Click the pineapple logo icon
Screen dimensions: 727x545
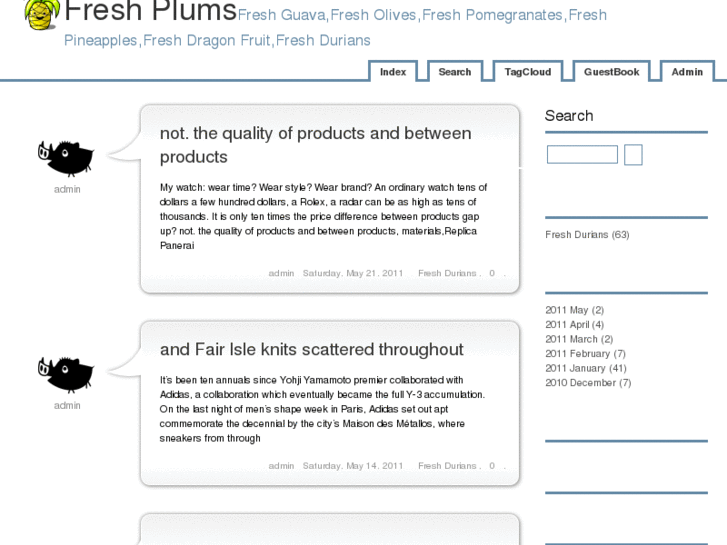pyautogui.click(x=41, y=14)
